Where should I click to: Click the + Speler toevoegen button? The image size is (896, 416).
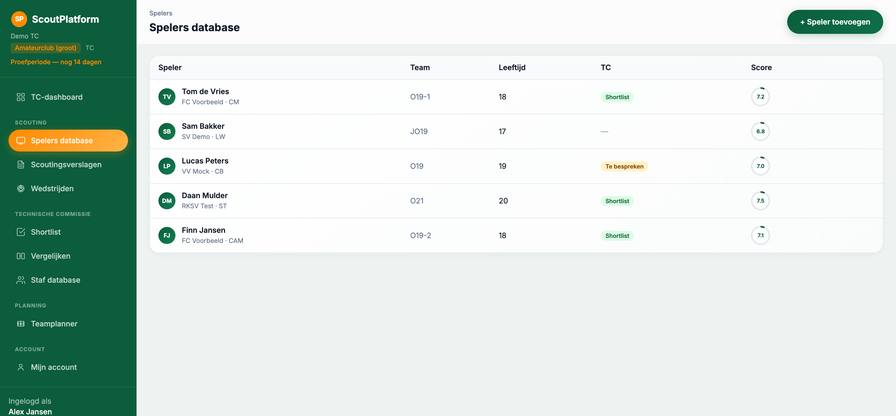point(835,22)
